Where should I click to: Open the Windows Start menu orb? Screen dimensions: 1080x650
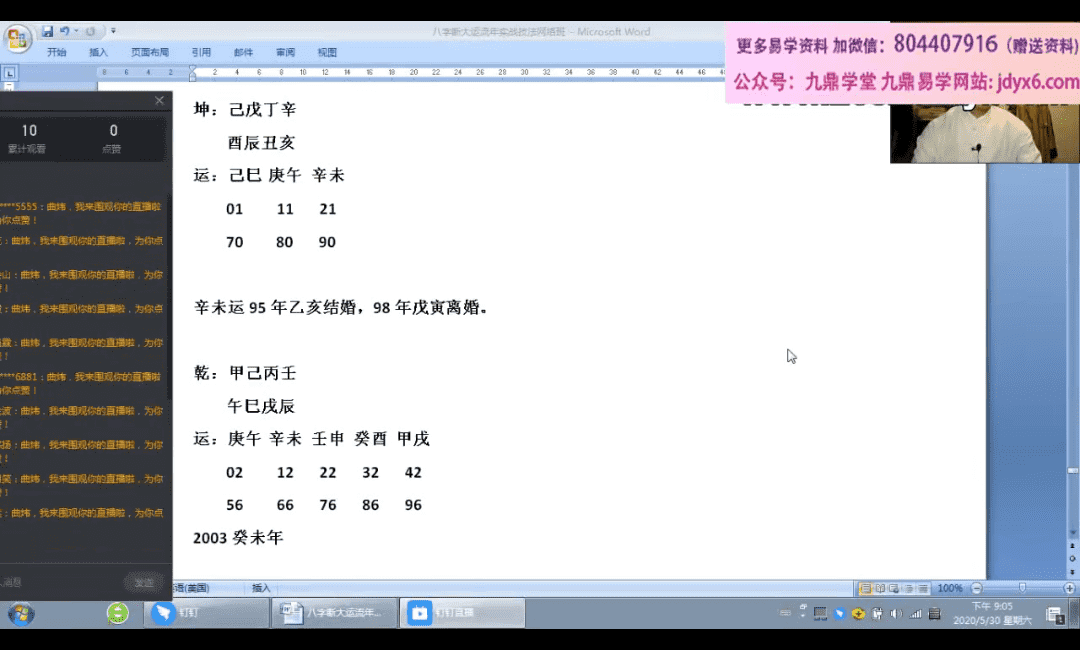click(20, 613)
